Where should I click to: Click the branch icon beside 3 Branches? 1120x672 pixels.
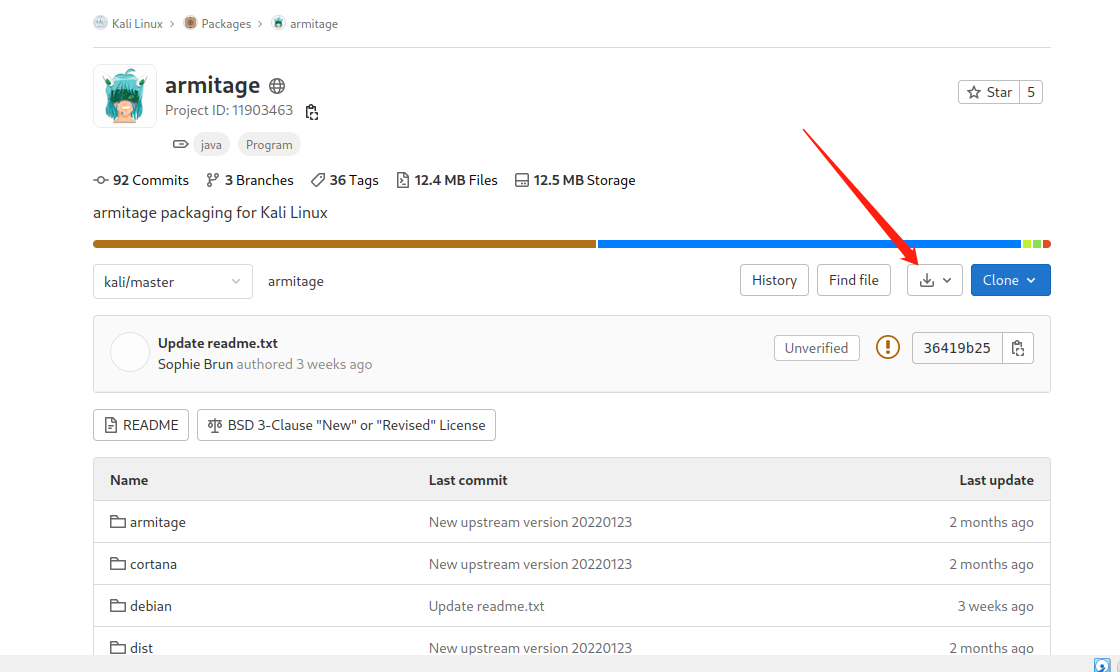click(x=212, y=180)
